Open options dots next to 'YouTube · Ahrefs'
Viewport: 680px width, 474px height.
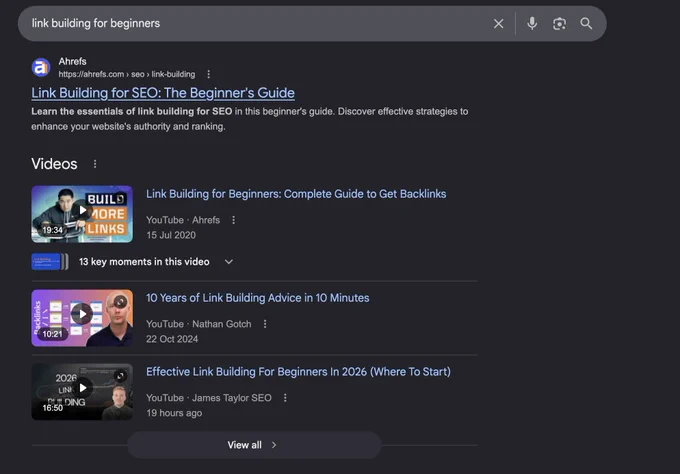[233, 220]
